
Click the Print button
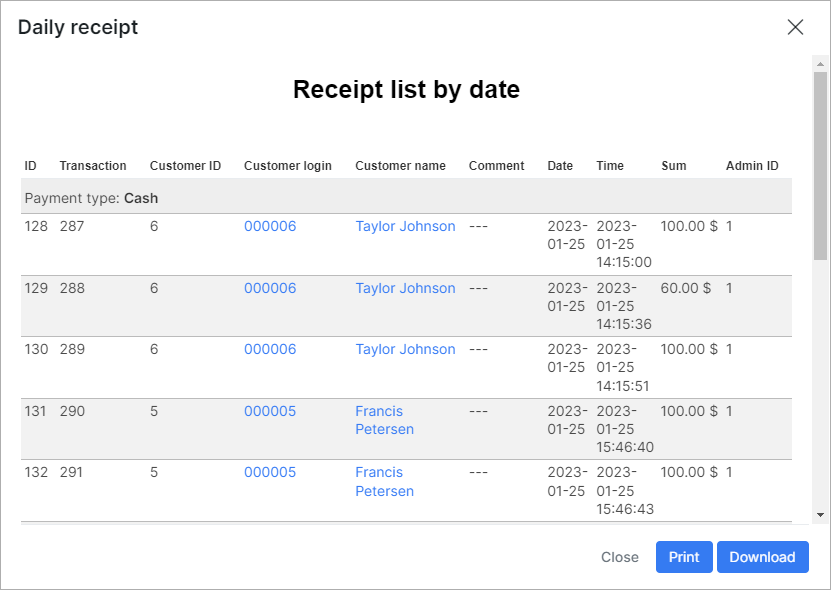684,557
